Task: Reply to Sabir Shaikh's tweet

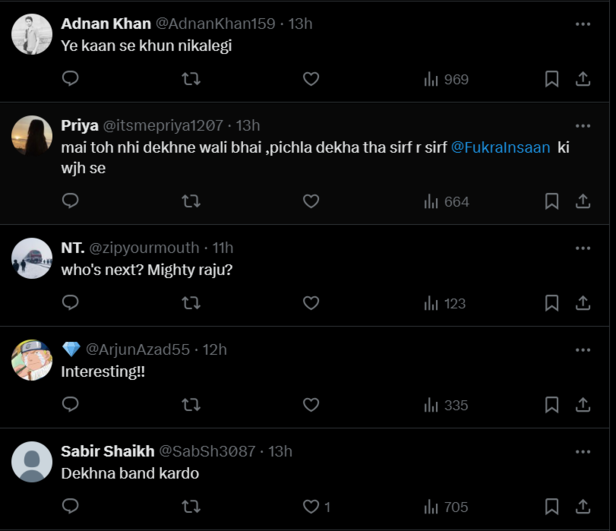Action: tap(70, 506)
